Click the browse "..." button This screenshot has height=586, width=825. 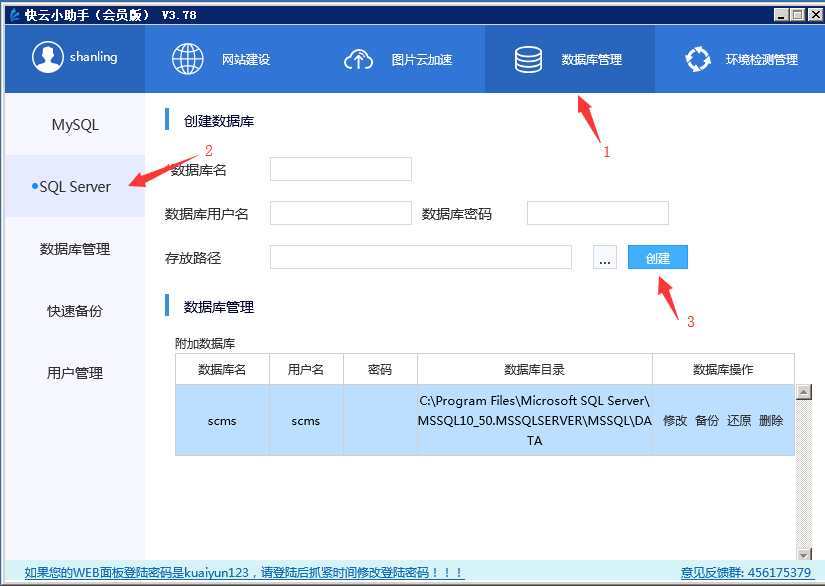pos(604,258)
